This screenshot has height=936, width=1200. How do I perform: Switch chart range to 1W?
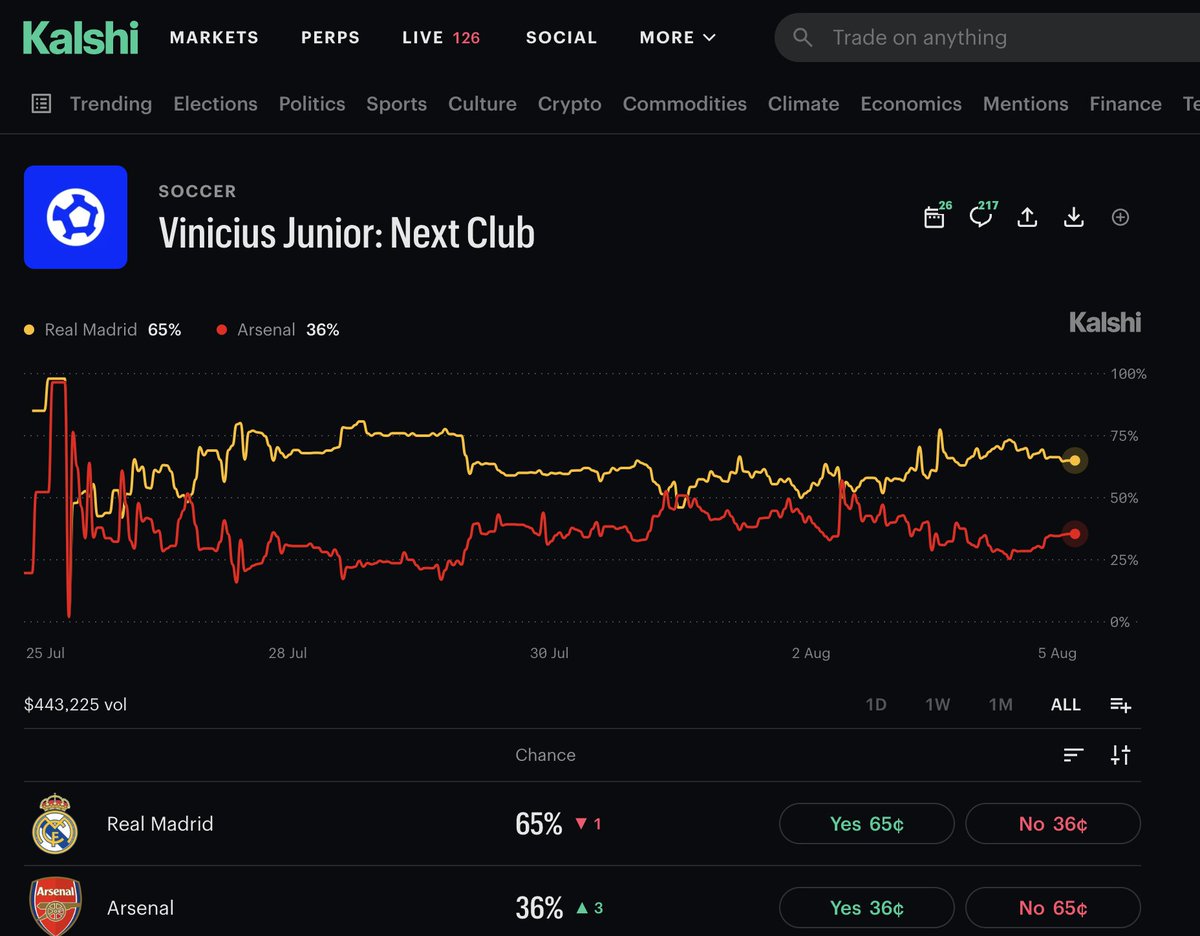point(938,705)
